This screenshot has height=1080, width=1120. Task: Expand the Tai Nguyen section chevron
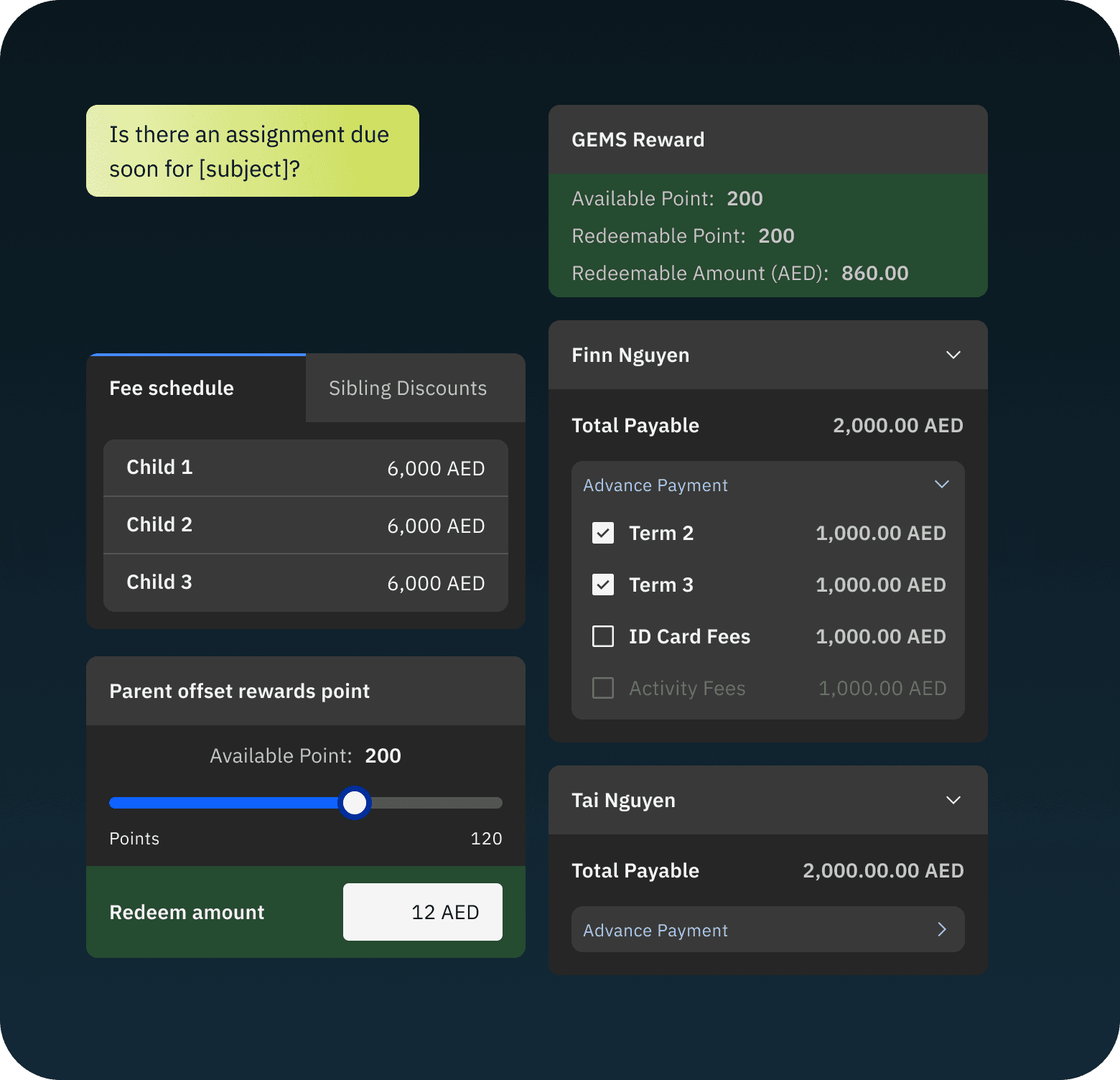pos(953,800)
